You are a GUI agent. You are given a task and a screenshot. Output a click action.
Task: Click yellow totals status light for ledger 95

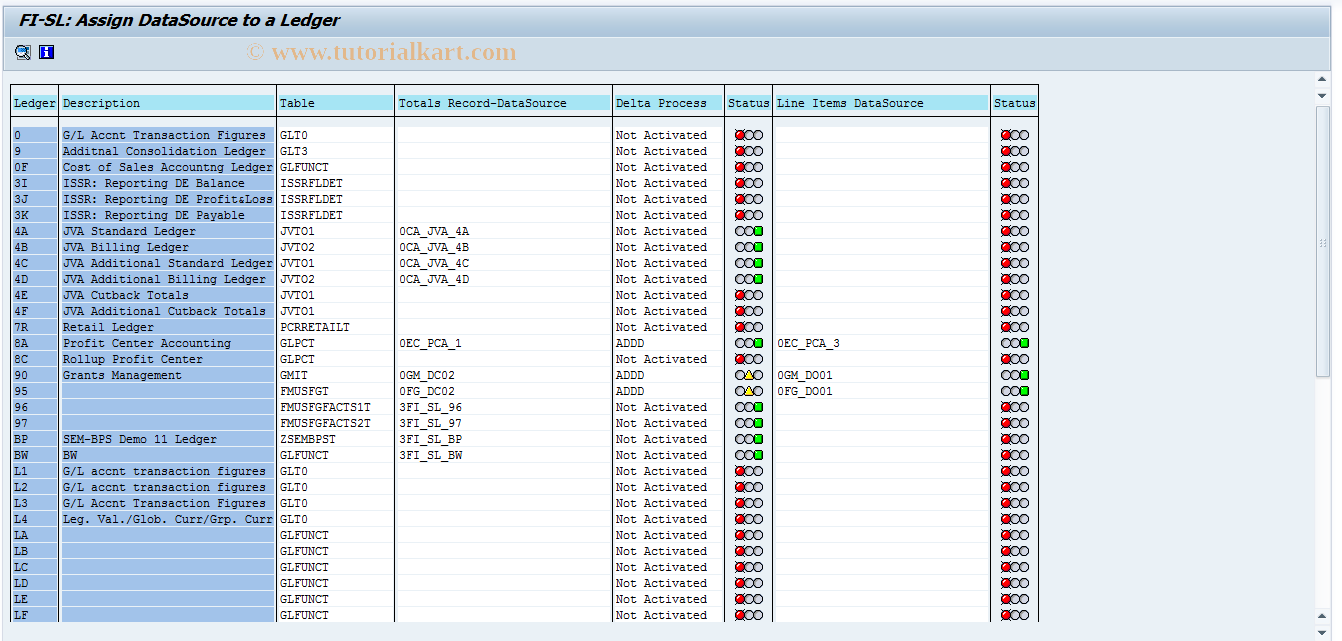[749, 391]
